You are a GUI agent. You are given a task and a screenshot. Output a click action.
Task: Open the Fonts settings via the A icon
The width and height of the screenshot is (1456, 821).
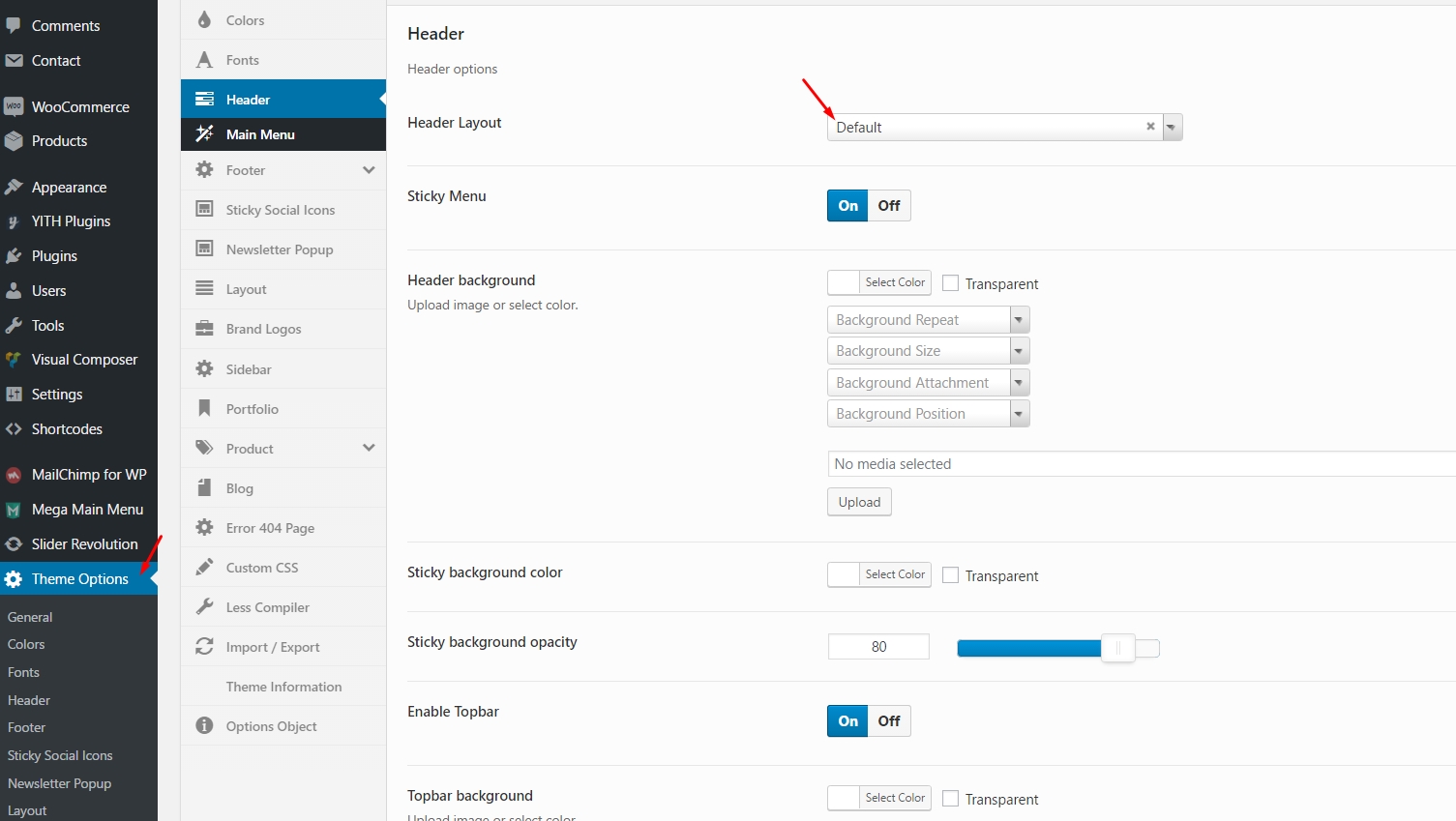pyautogui.click(x=204, y=59)
